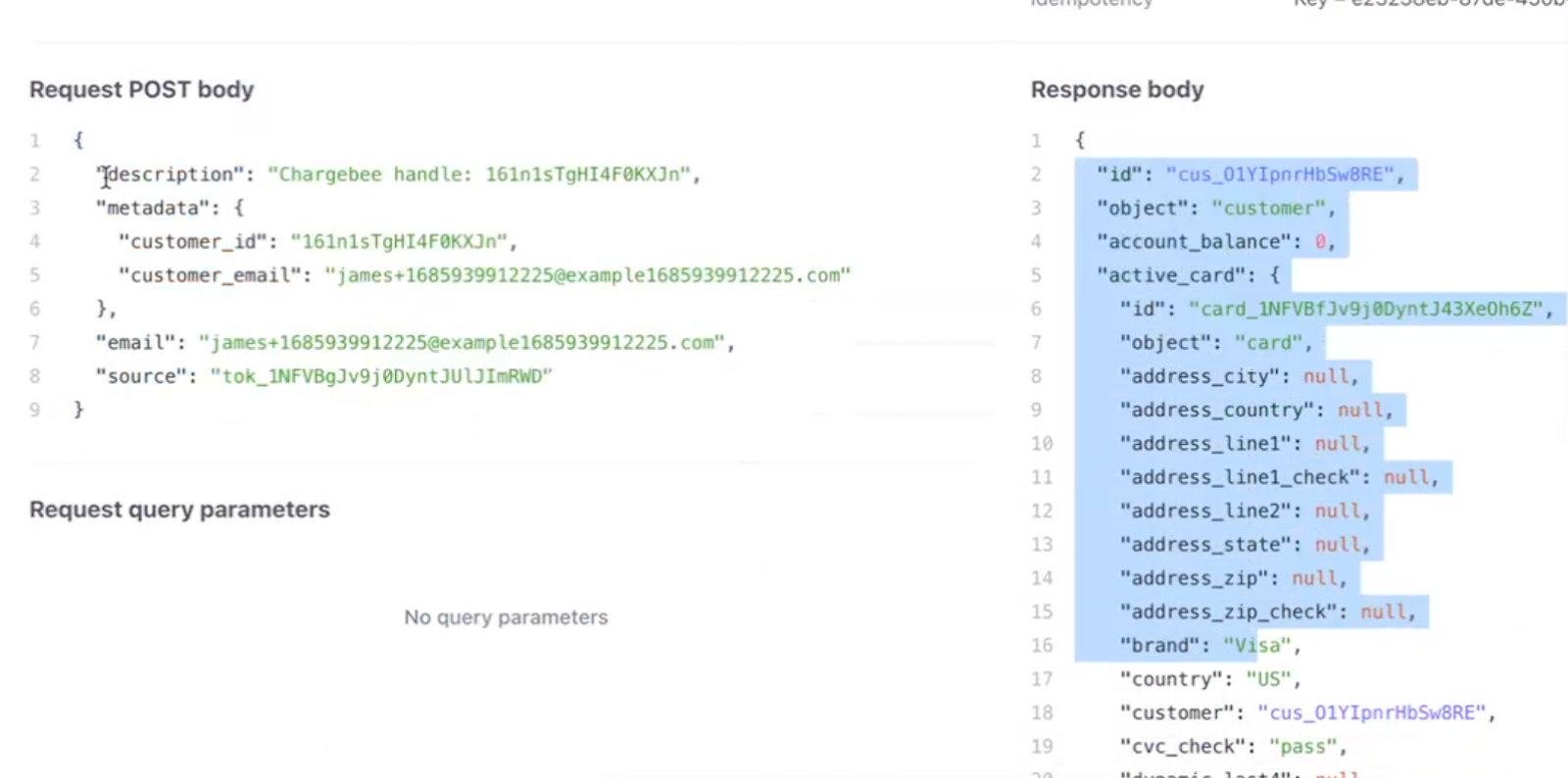
Task: Click the "object": "customer" value in response
Action: [x=1272, y=208]
